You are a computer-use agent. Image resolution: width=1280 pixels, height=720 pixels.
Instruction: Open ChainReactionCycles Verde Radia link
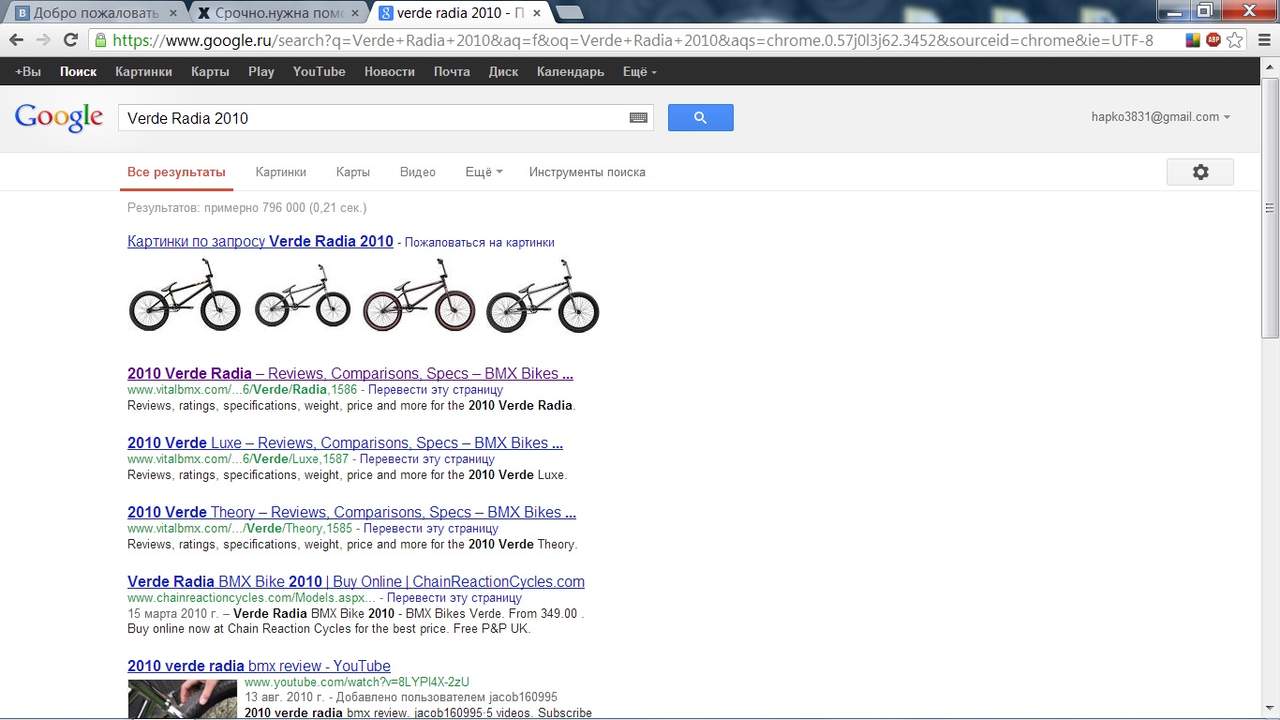[355, 582]
